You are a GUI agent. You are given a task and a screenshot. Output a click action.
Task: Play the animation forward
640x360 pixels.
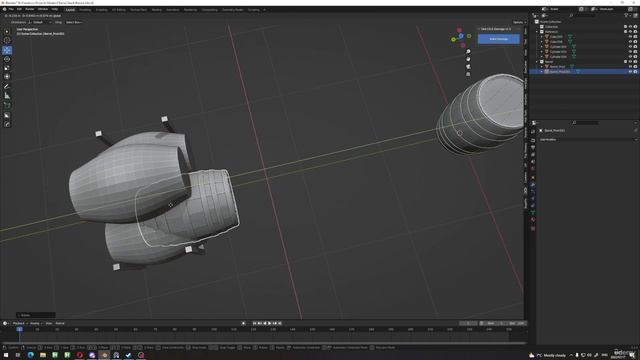click(269, 323)
